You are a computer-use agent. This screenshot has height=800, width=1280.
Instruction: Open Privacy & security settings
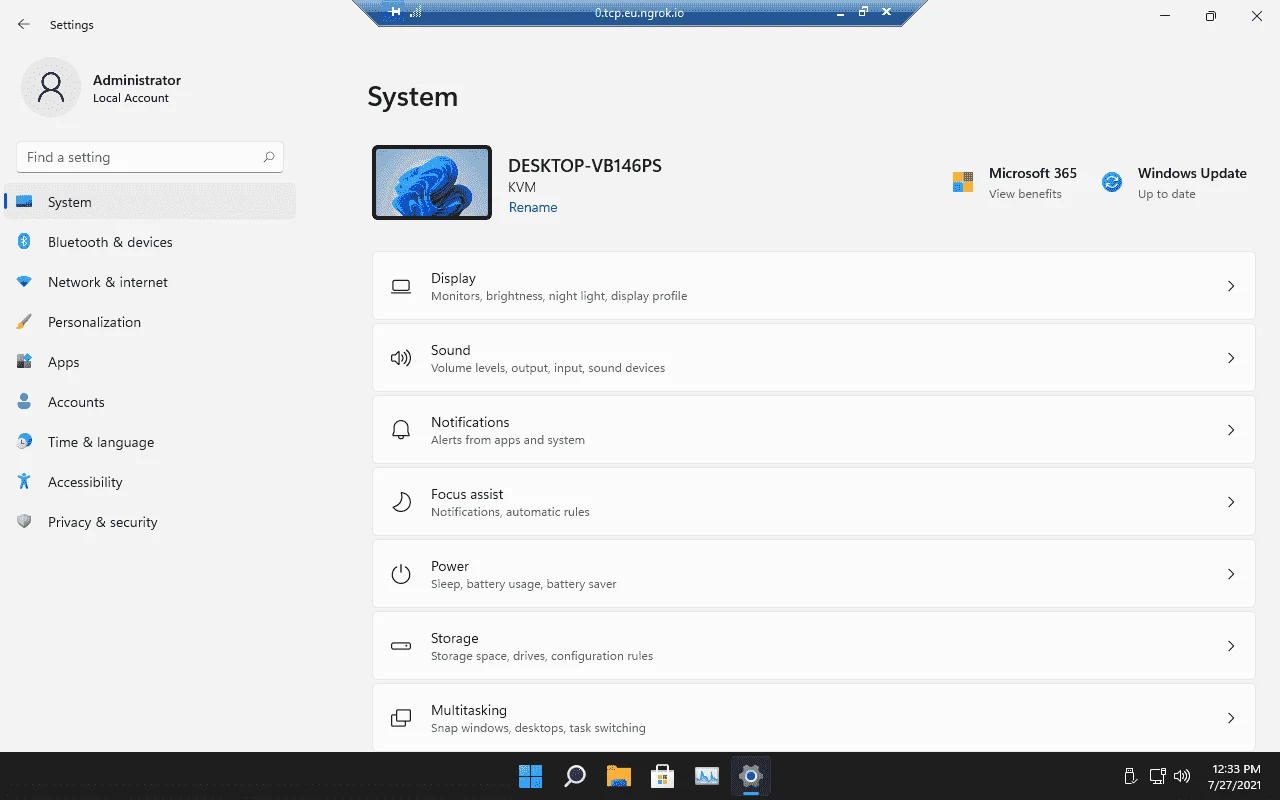(150, 522)
